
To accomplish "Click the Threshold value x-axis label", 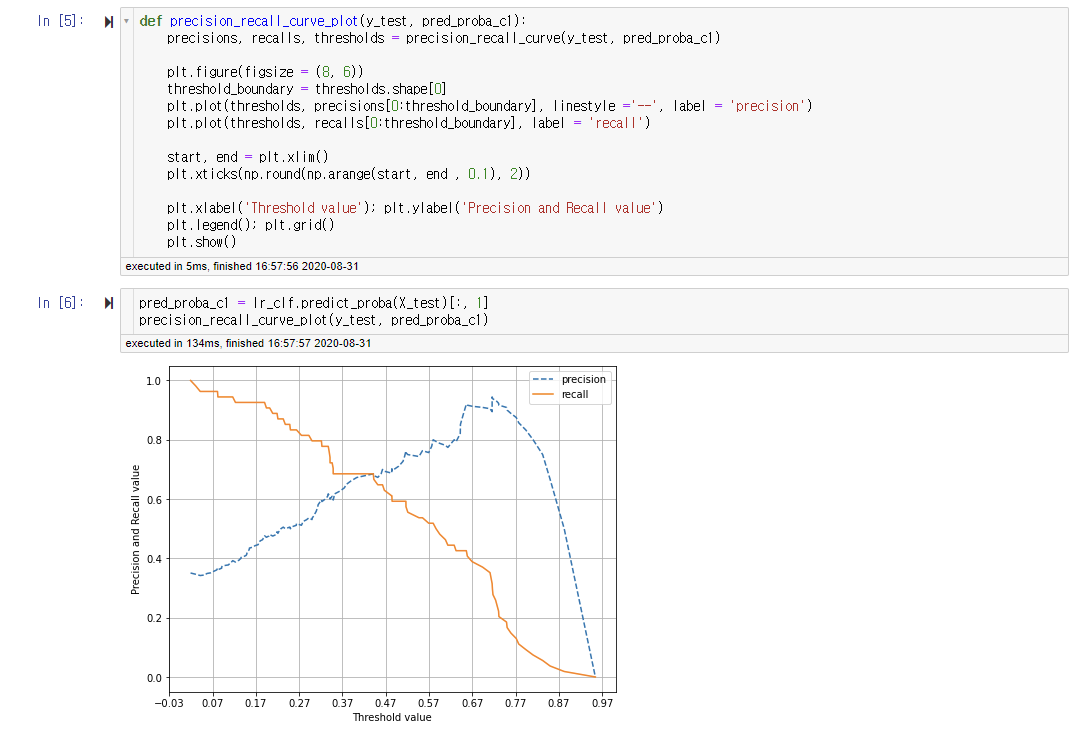I will 392,717.
